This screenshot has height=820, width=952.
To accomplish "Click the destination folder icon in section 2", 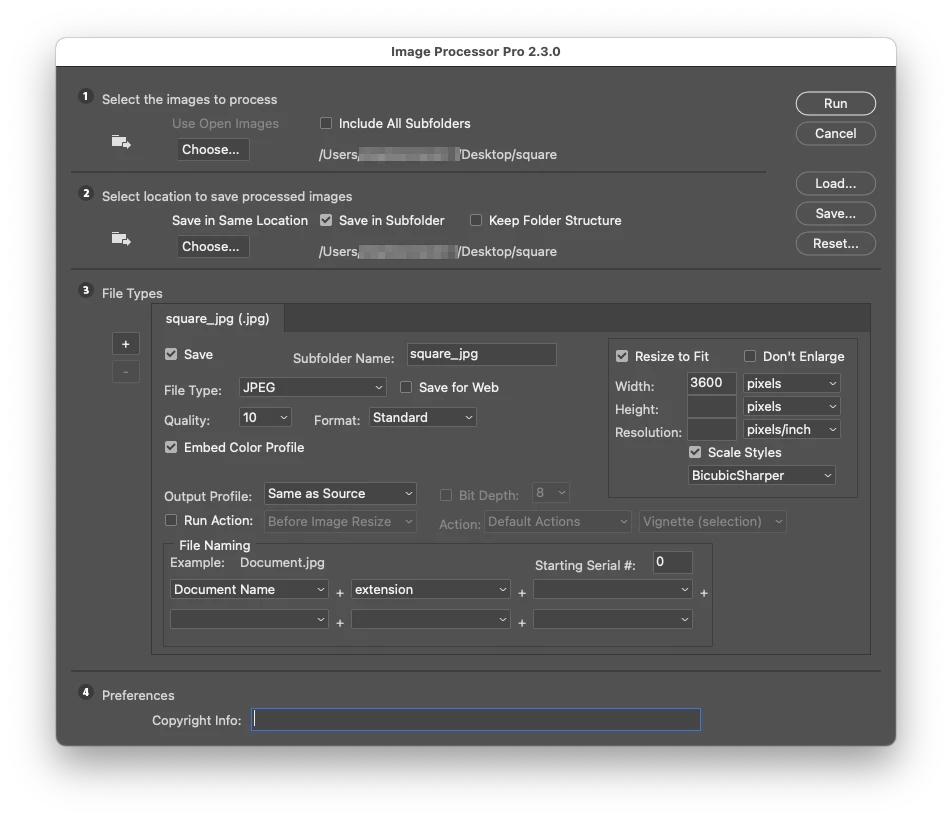I will 121,239.
